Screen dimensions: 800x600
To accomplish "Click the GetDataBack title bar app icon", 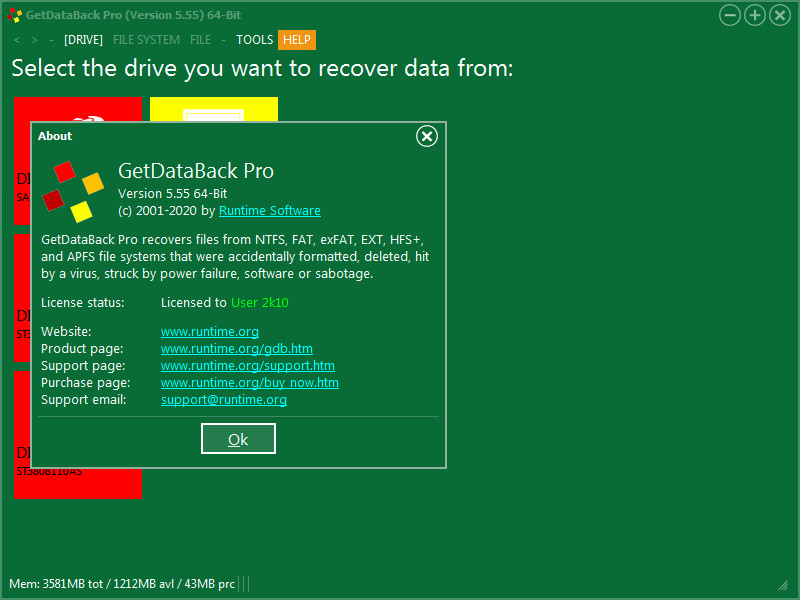I will click(x=14, y=15).
